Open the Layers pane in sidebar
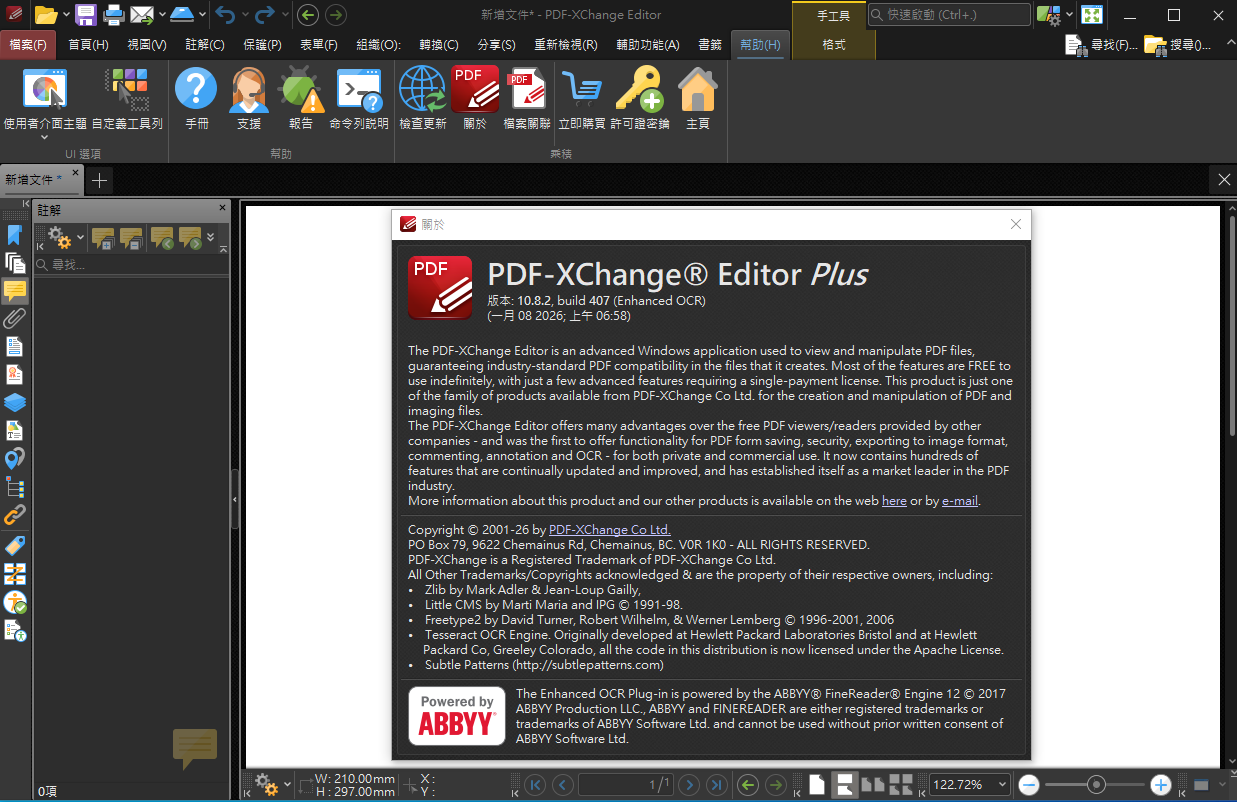This screenshot has width=1237, height=802. click(15, 403)
